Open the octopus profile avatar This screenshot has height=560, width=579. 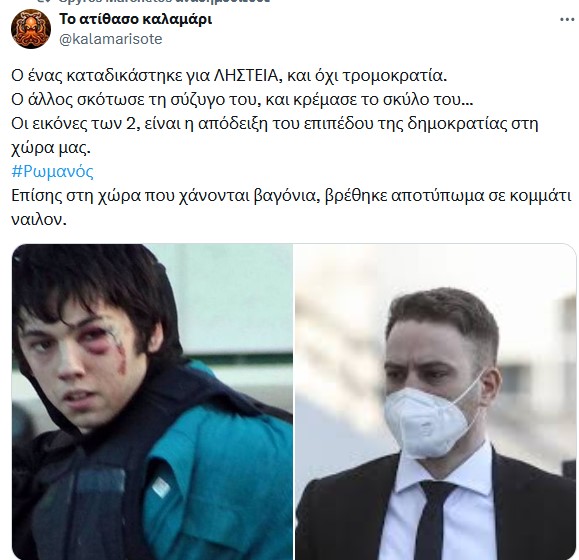pos(31,29)
